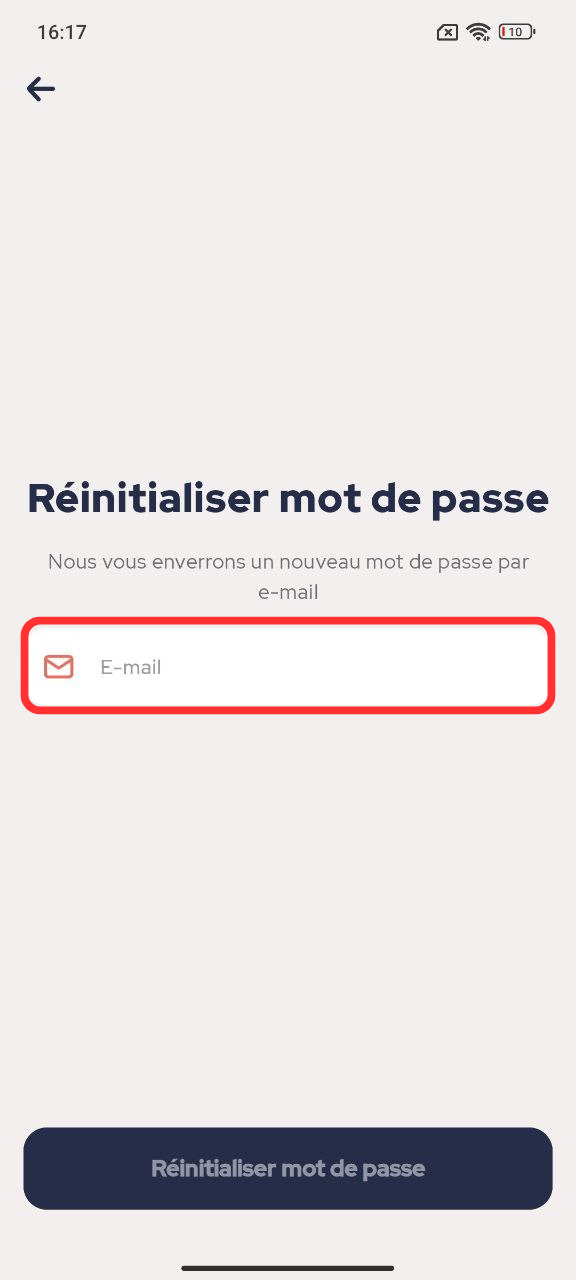Go back using the left arrow
The width and height of the screenshot is (576, 1280).
41,89
